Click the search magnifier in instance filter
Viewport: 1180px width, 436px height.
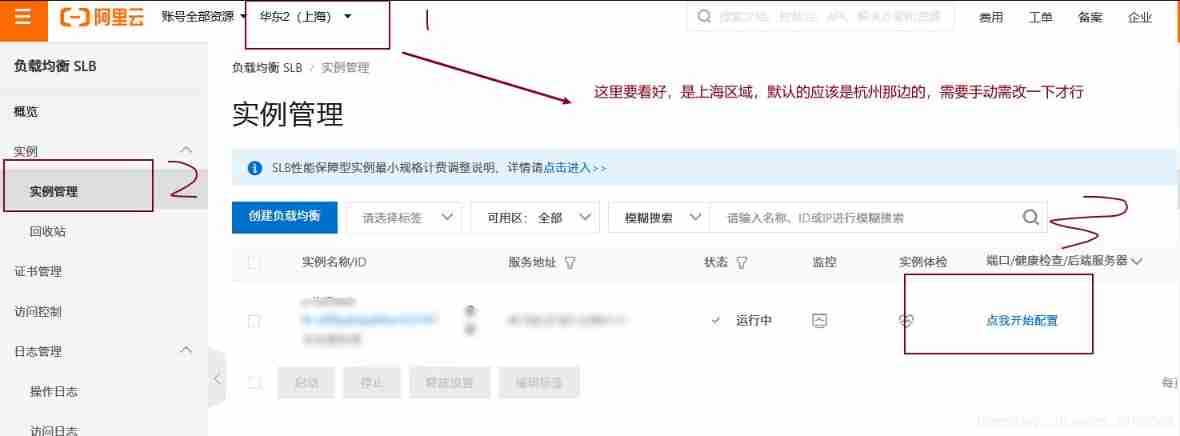pos(1030,218)
